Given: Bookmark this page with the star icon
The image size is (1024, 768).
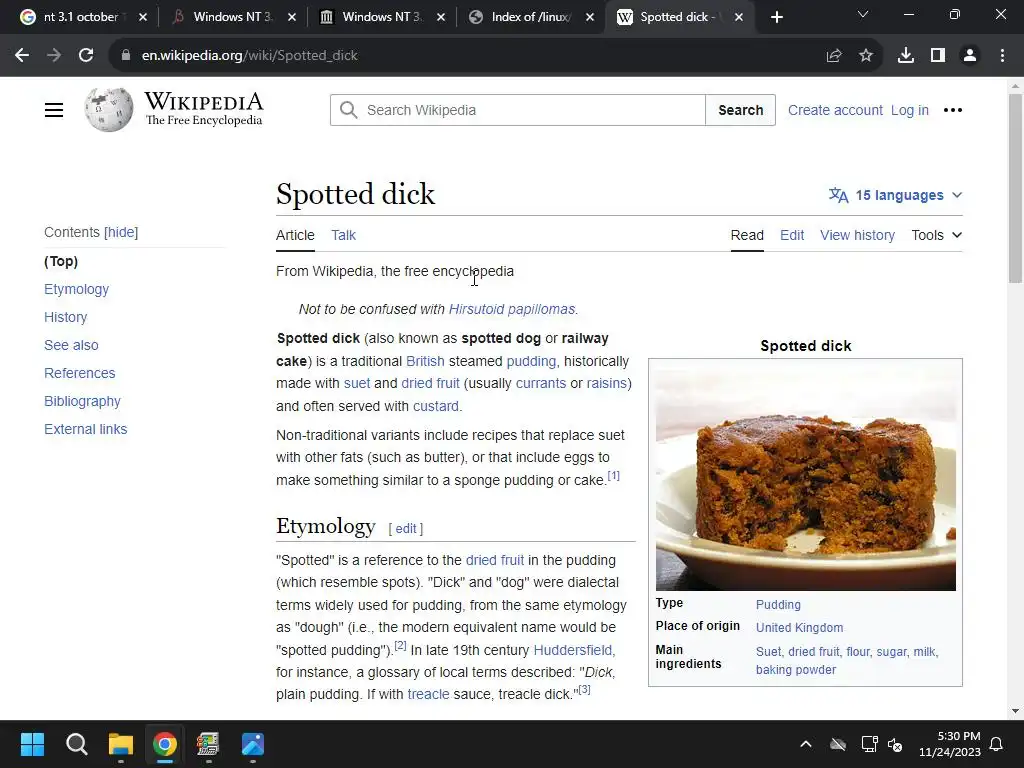Looking at the screenshot, I should pyautogui.click(x=866, y=56).
